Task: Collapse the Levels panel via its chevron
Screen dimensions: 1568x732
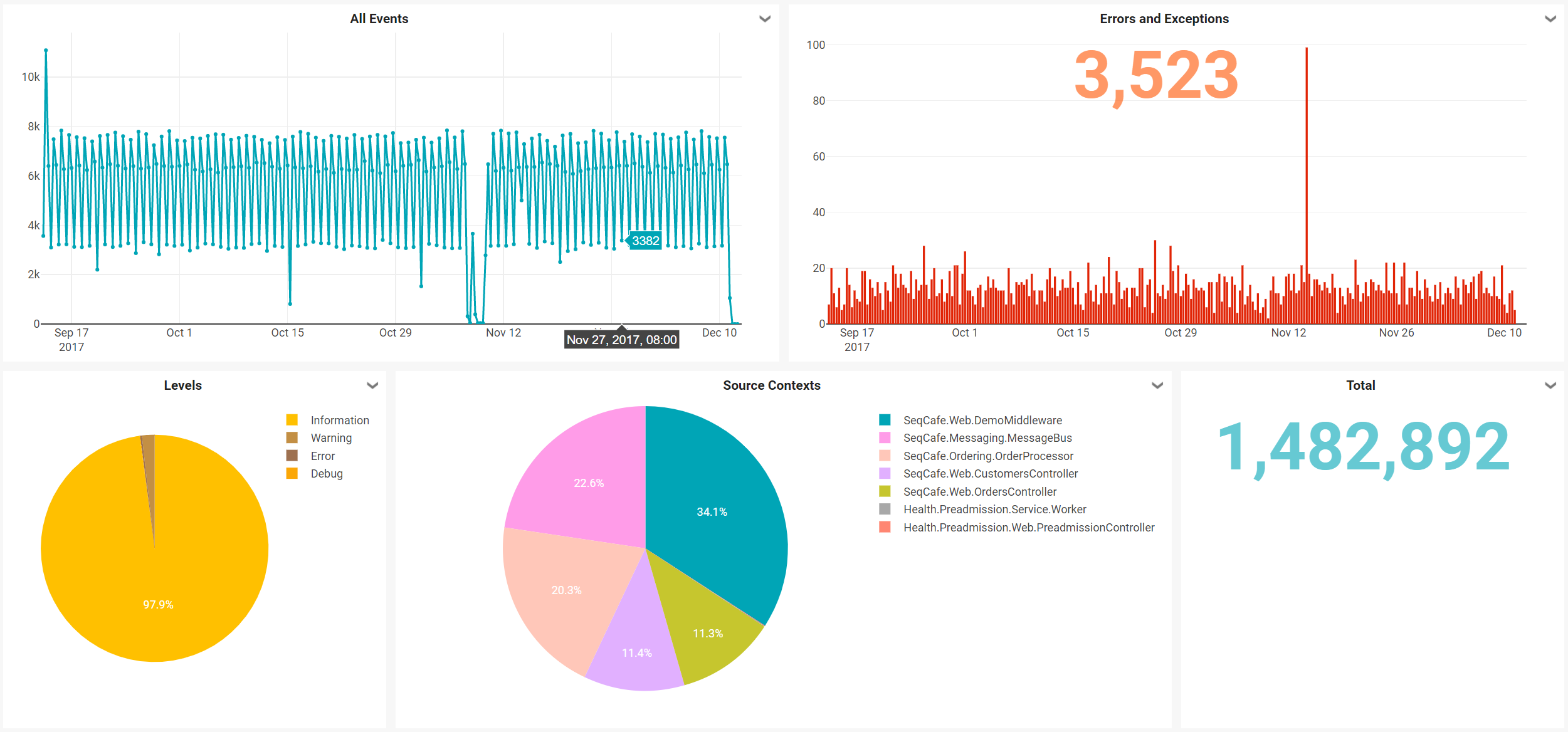Action: pos(371,385)
